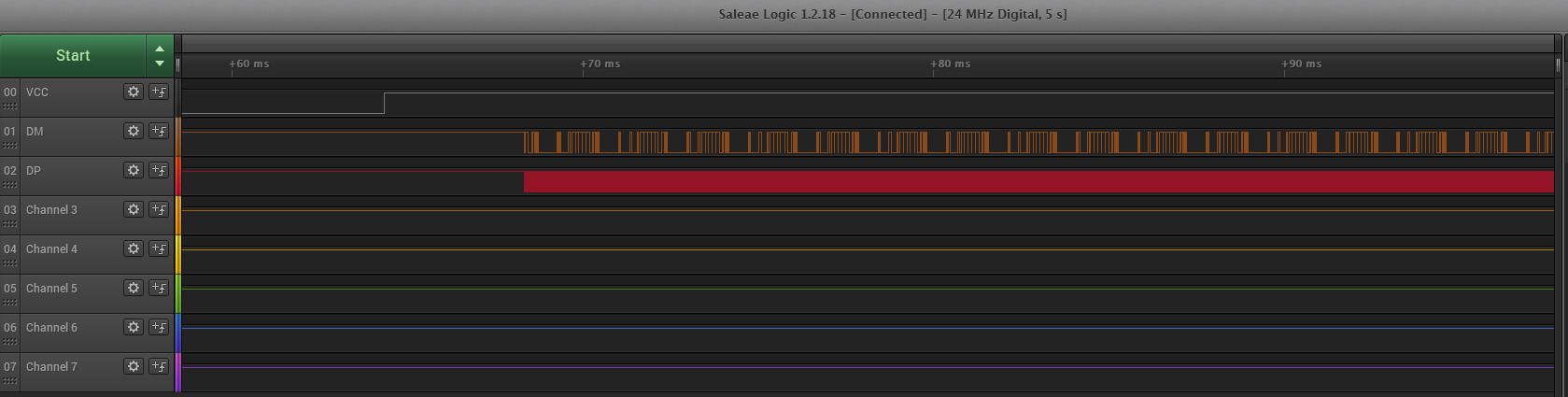Viewport: 1568px width, 397px height.
Task: Click the red DP signal block
Action: coord(1038,181)
